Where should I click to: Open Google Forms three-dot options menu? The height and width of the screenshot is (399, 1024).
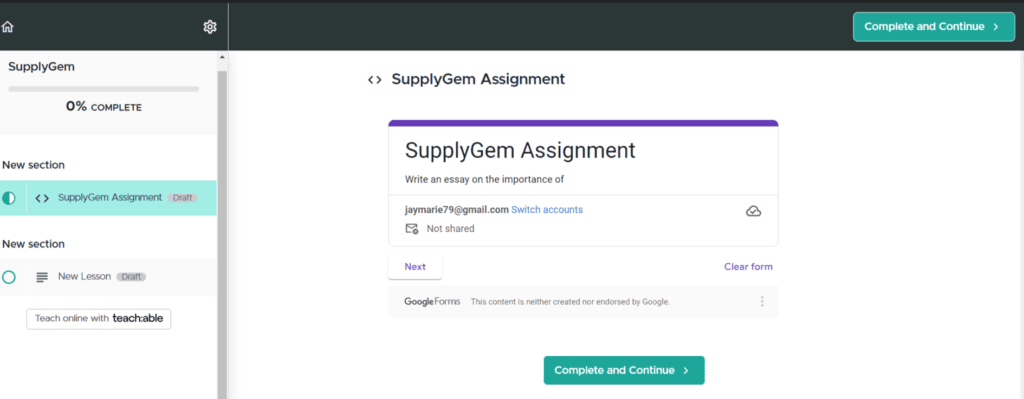pos(761,302)
